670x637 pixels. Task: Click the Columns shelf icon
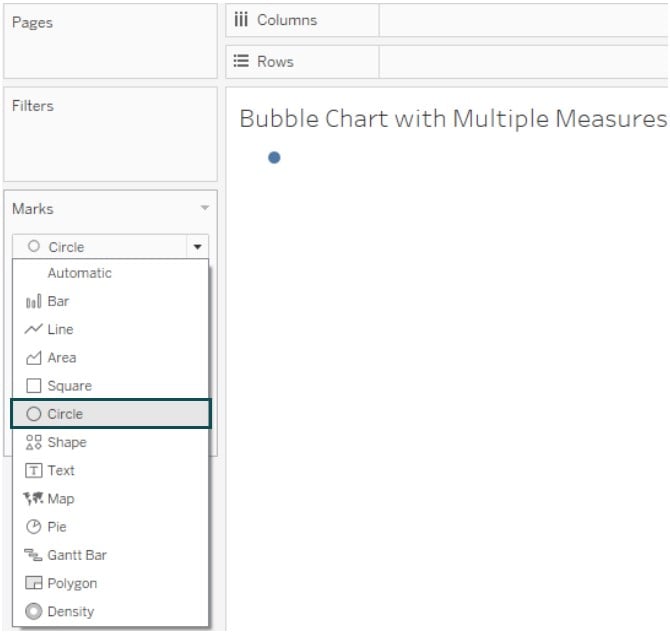point(241,20)
